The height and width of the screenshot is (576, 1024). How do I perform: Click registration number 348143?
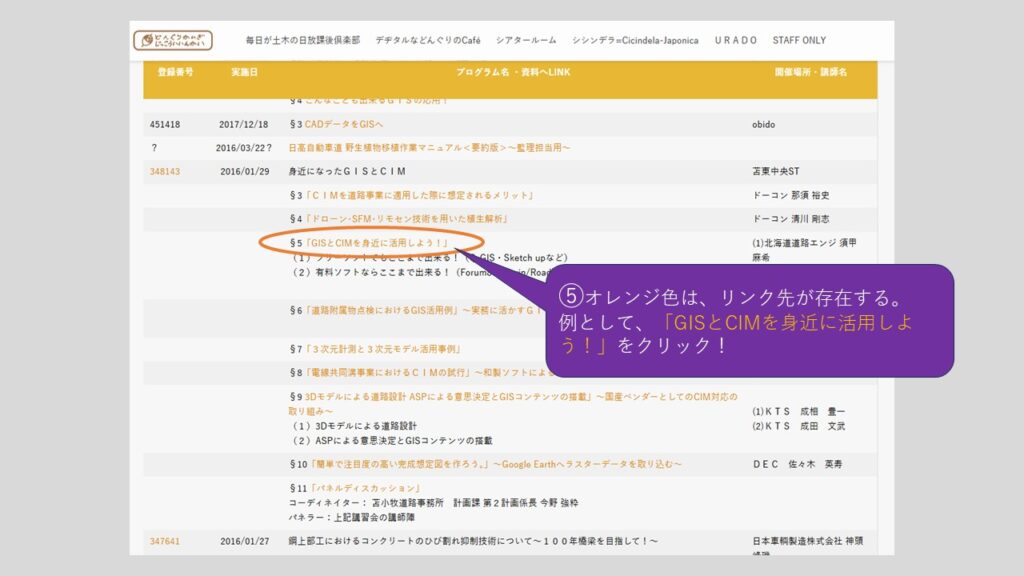pyautogui.click(x=165, y=172)
